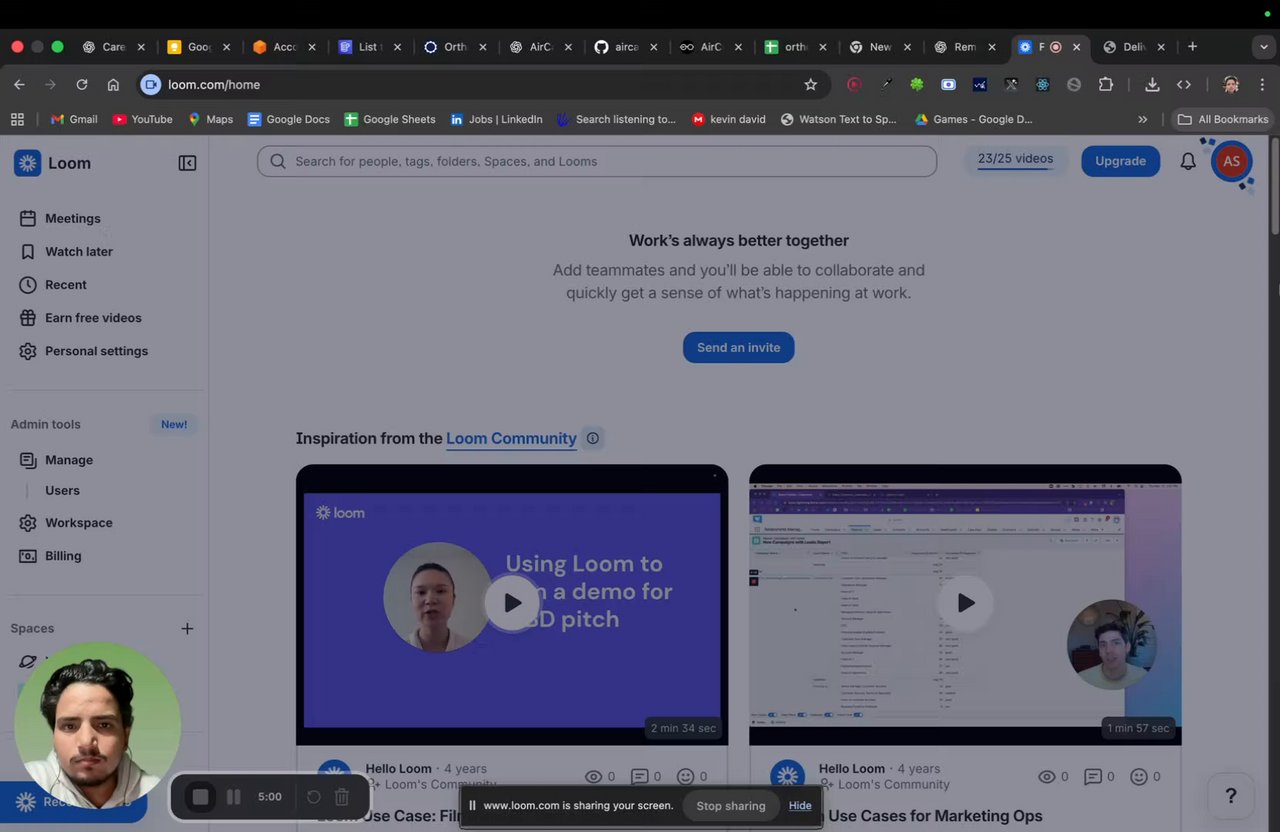Open the 1 min 57 sec video thumbnail
The image size is (1280, 832).
point(965,605)
